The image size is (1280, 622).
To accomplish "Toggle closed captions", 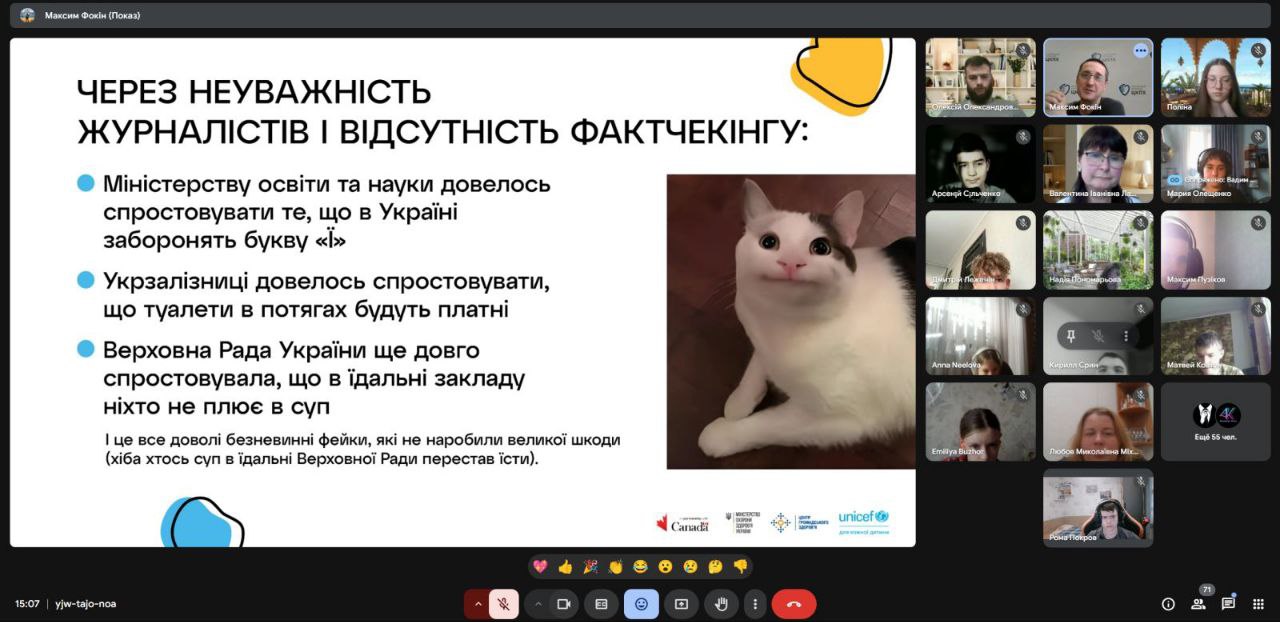I will point(601,604).
